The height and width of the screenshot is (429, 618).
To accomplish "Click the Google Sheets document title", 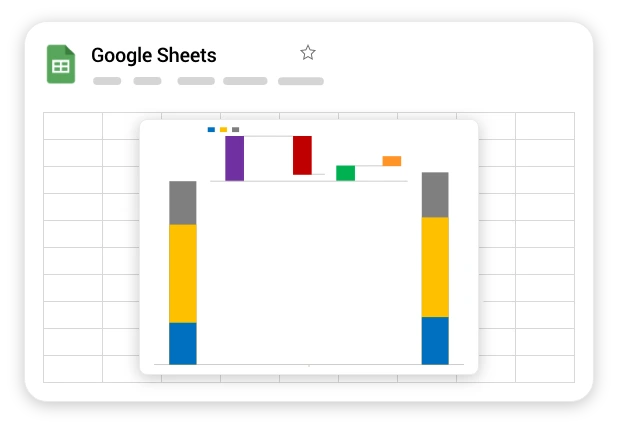I will coord(153,55).
